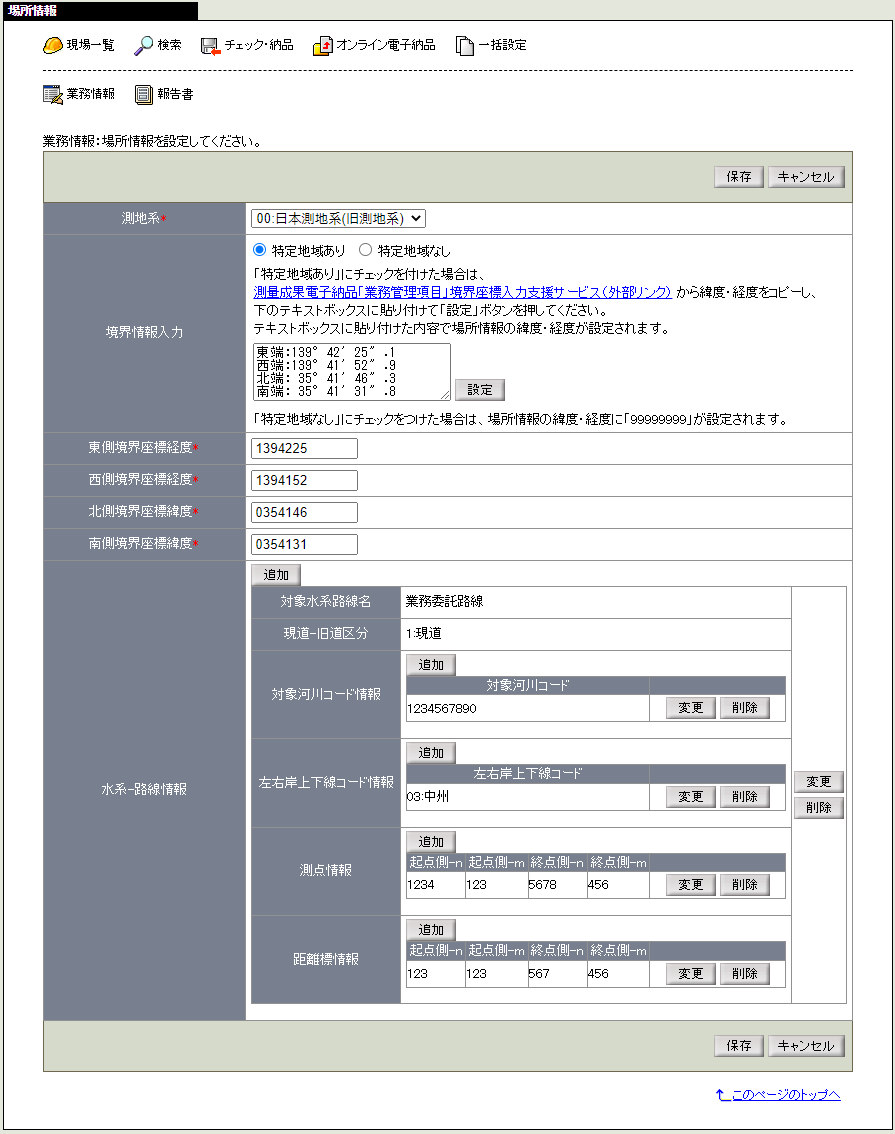
Task: Open 現場一覧 menu item
Action: (90, 45)
